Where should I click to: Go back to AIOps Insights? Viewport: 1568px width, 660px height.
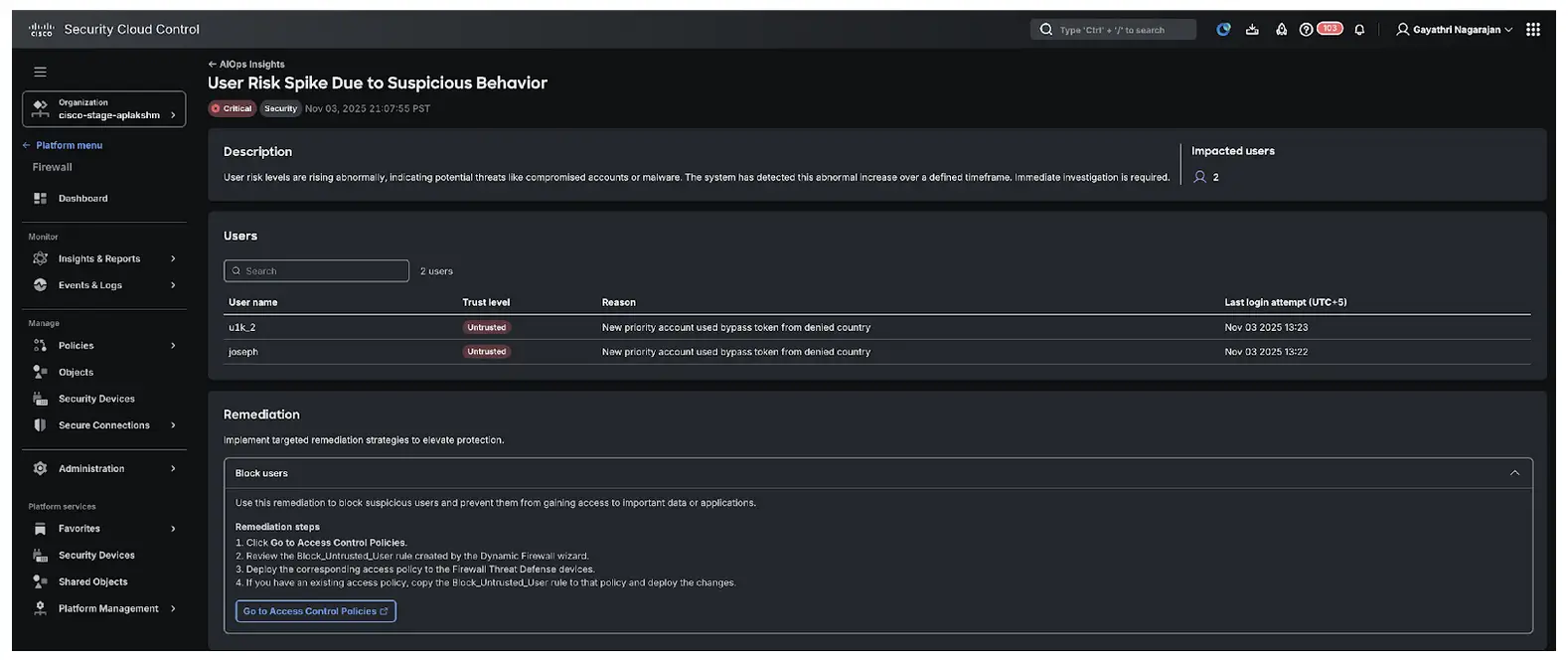[x=246, y=64]
